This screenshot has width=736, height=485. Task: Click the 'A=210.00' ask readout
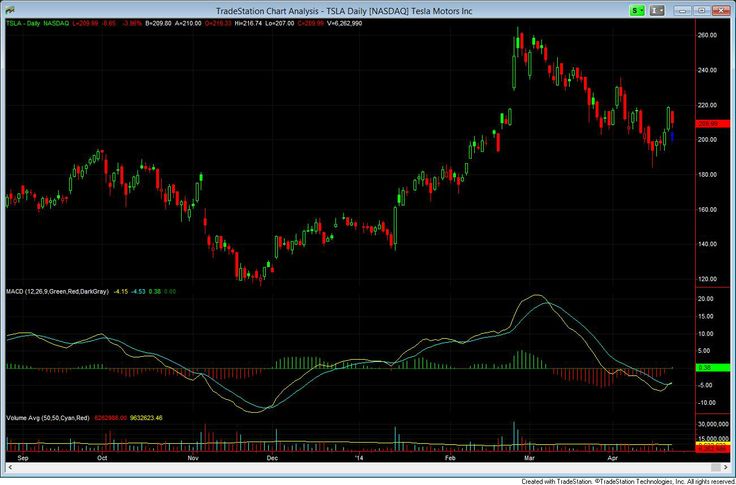(x=188, y=23)
